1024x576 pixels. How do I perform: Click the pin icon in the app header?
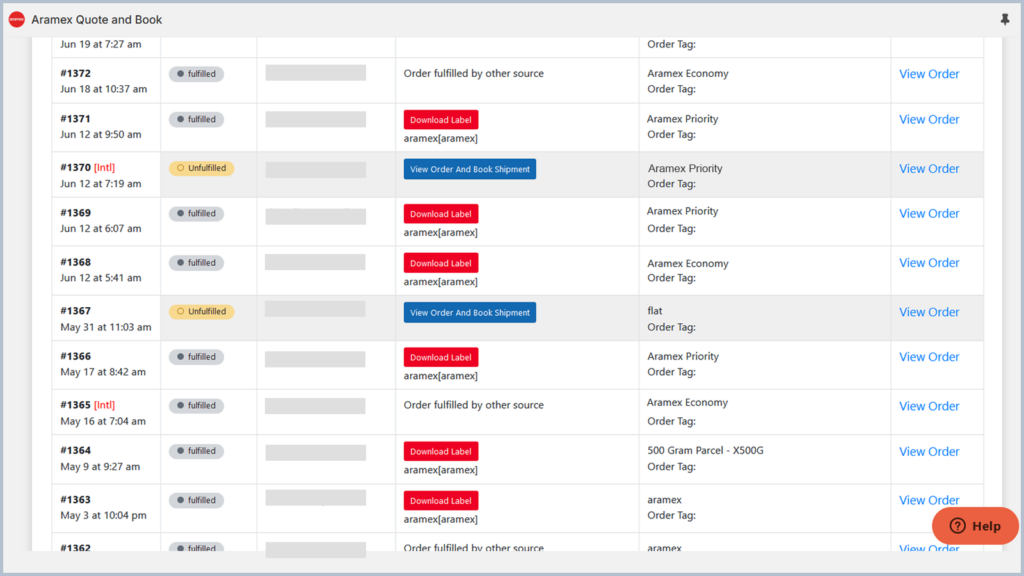pyautogui.click(x=1004, y=19)
